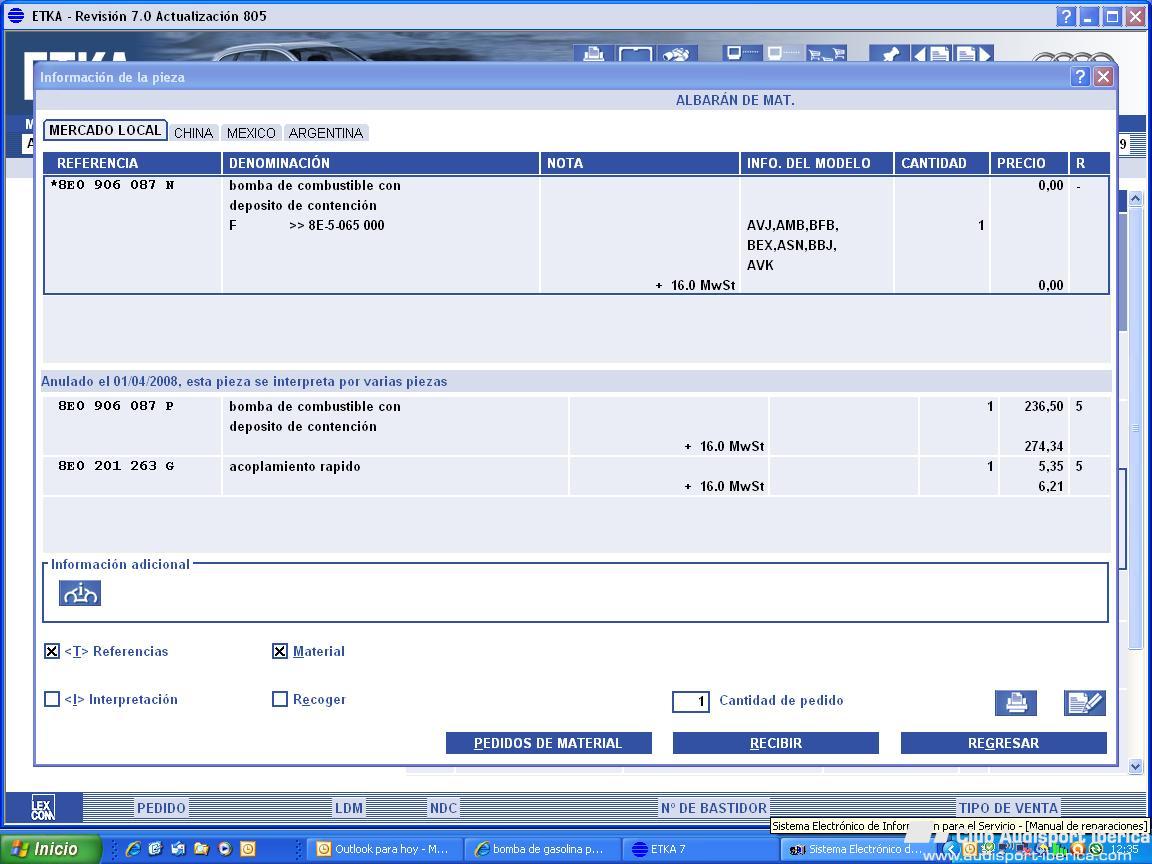
Task: Uncheck the Material checkbox
Action: click(x=280, y=651)
